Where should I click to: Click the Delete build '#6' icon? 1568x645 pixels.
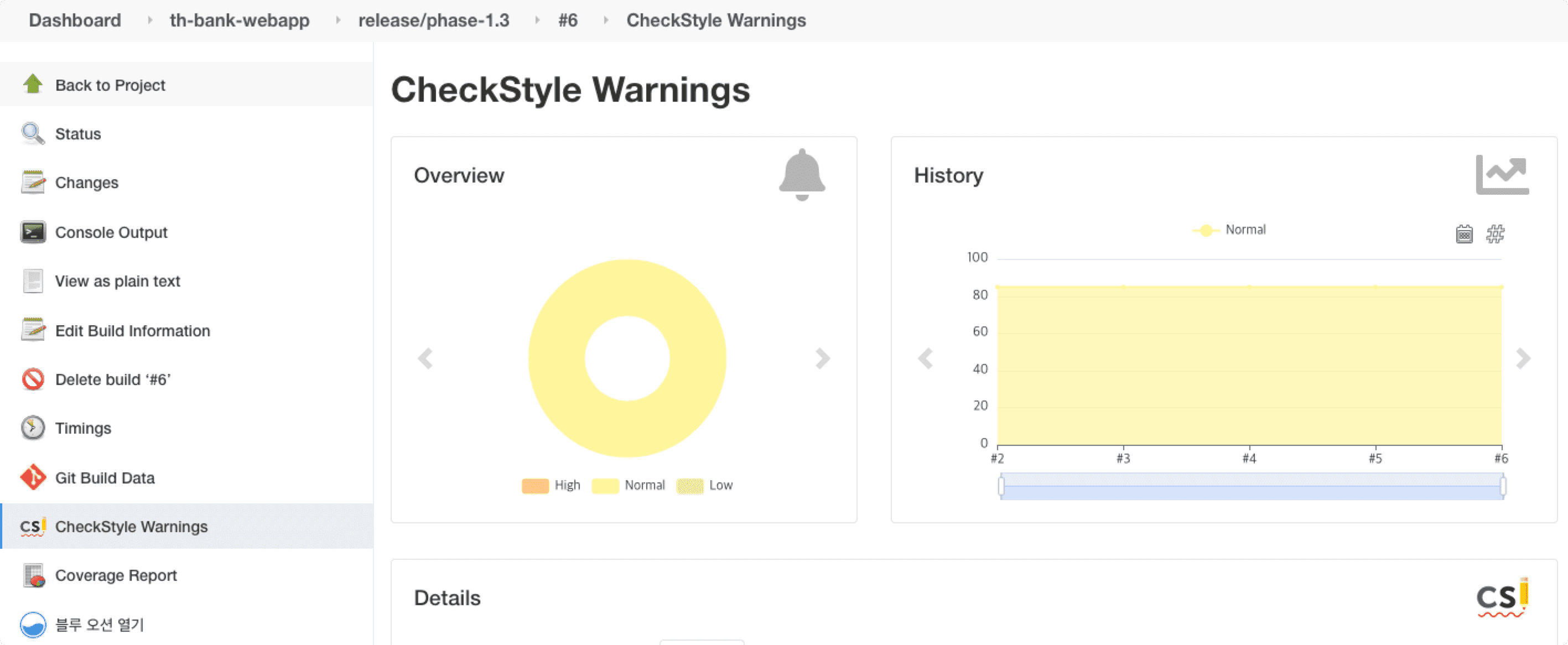tap(33, 378)
